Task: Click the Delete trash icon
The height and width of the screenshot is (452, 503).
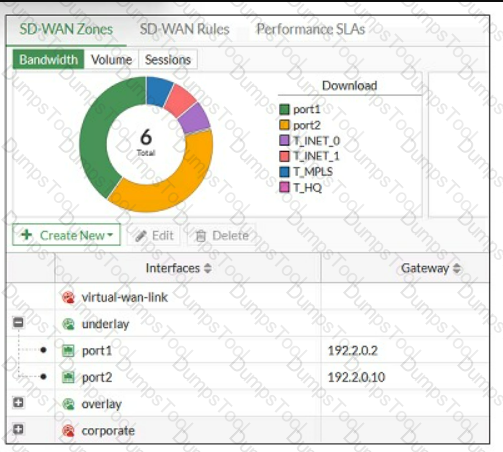Action: click(x=201, y=236)
